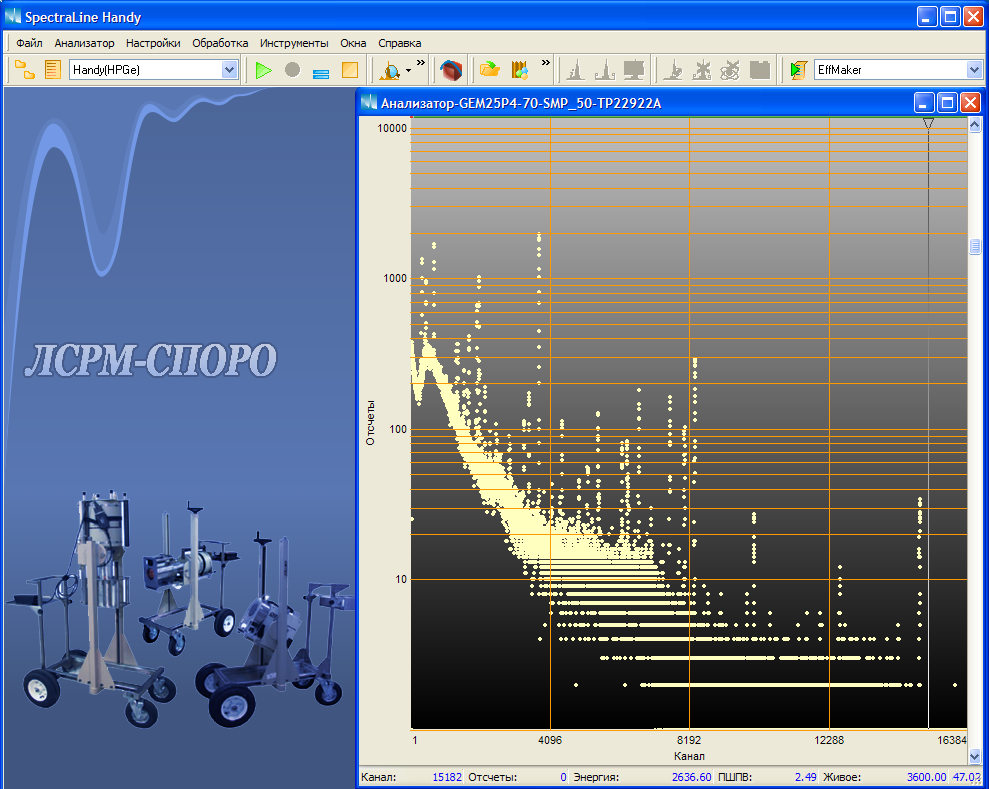This screenshot has height=789, width=989.
Task: Click the blue stacked-bars toolbar icon
Action: pos(321,71)
